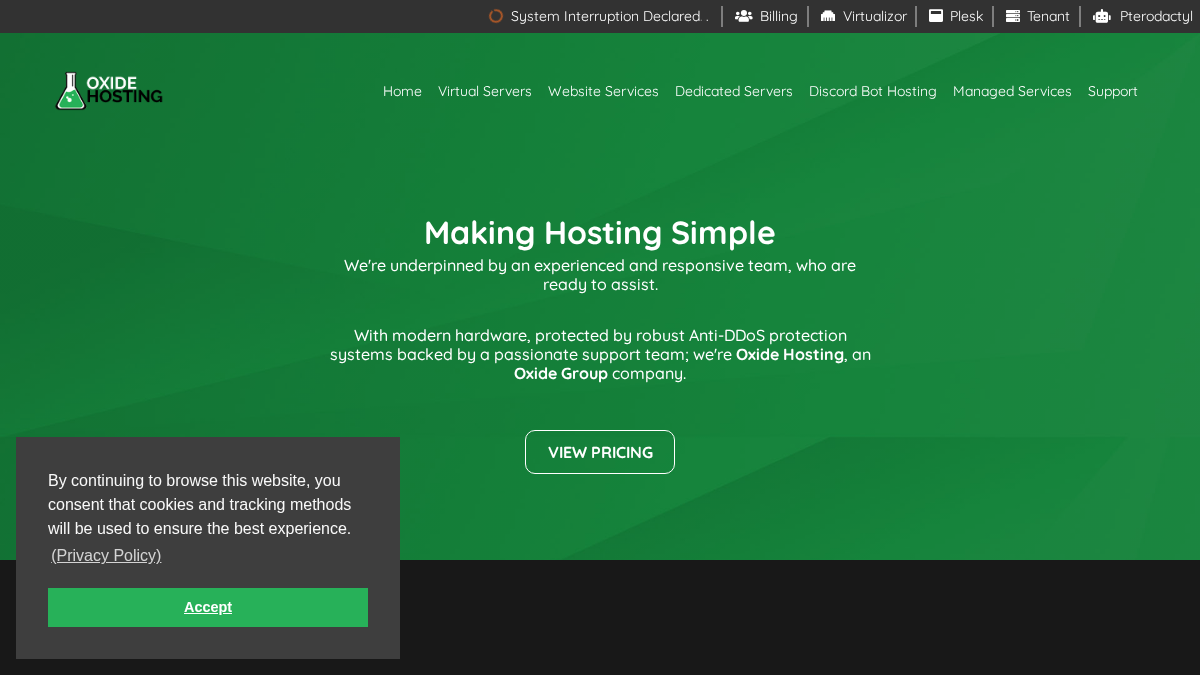The height and width of the screenshot is (675, 1200).
Task: Click the Oxide Hosting flask logo
Action: click(109, 91)
